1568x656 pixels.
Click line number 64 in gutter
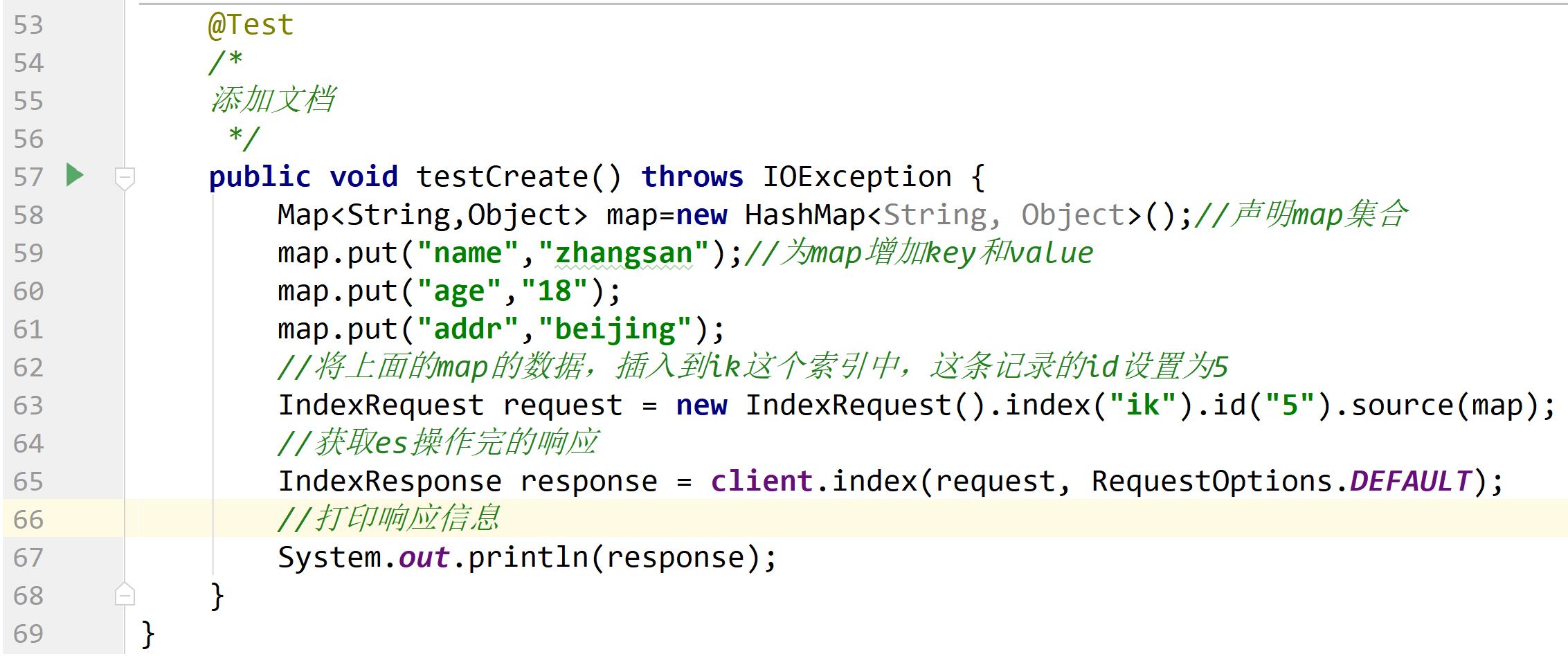tap(28, 444)
